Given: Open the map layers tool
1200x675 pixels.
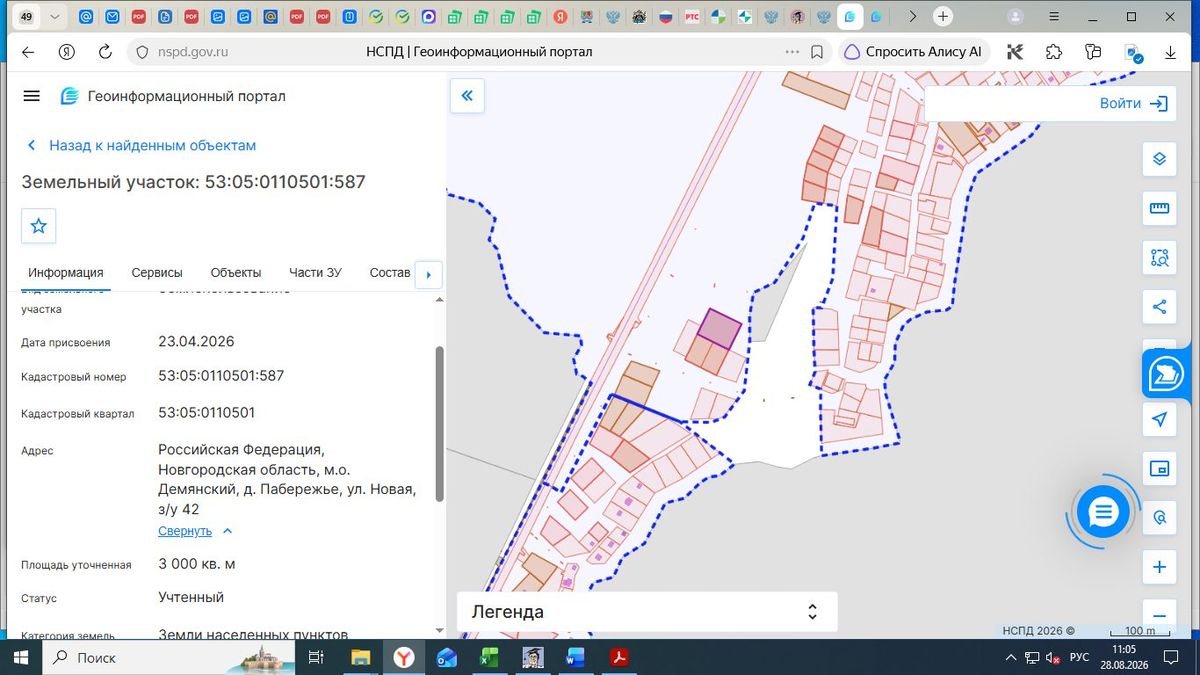Looking at the screenshot, I should [x=1160, y=159].
